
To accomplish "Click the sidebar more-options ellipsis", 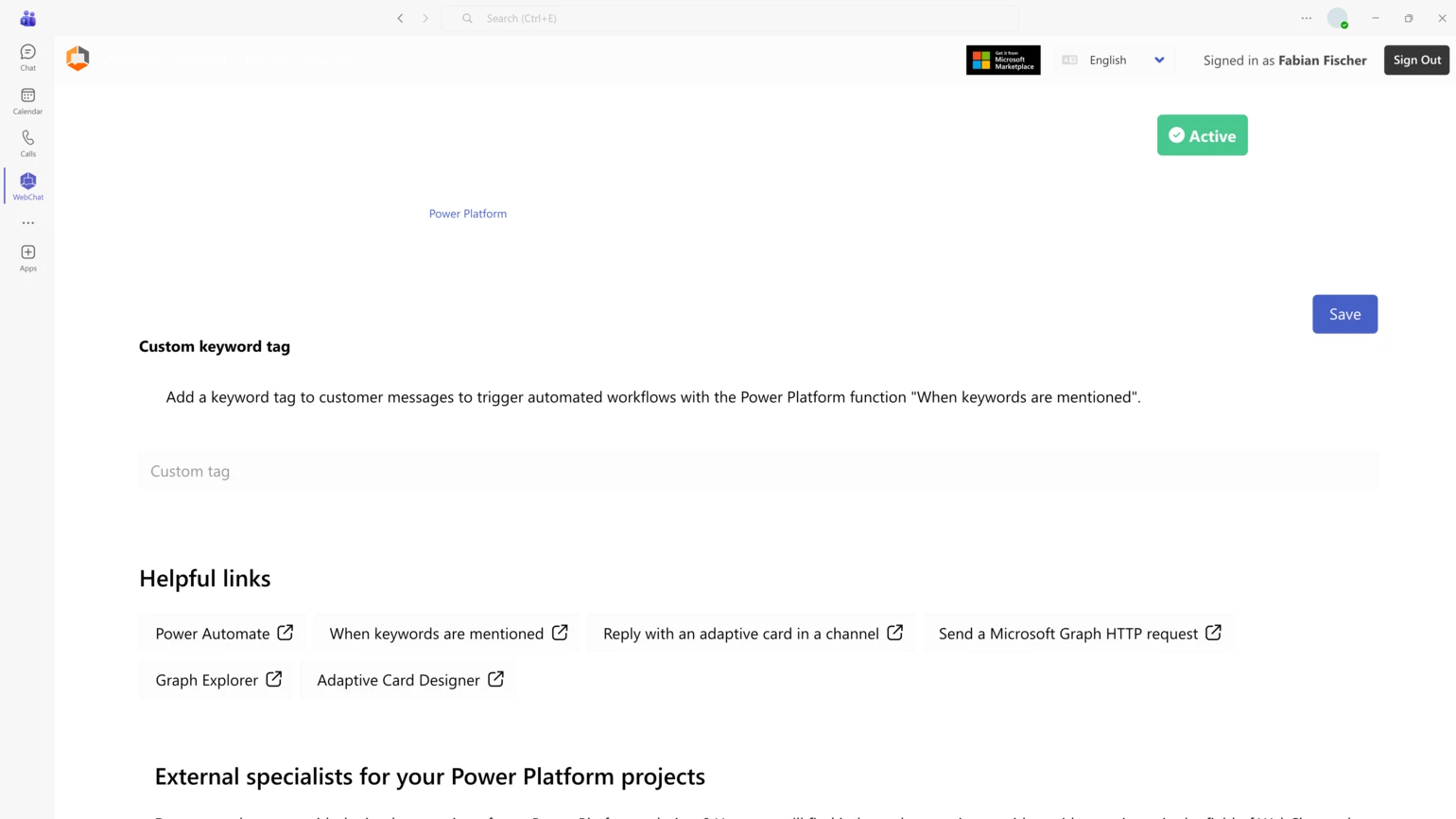I will tap(27, 222).
